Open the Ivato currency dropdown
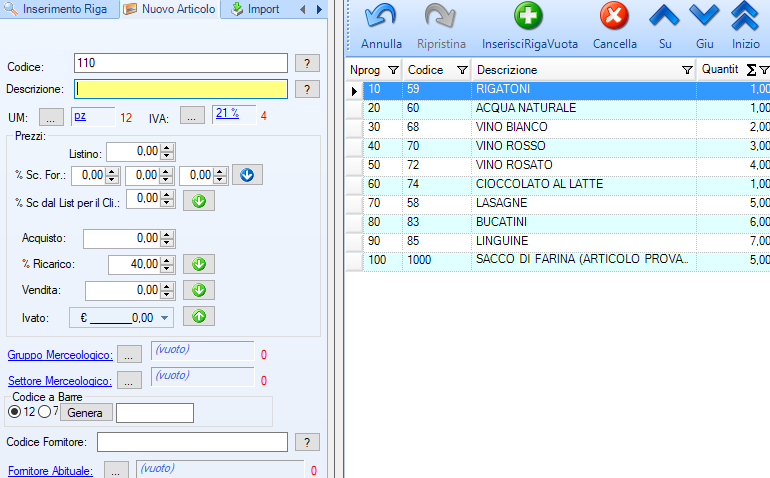 [x=164, y=317]
